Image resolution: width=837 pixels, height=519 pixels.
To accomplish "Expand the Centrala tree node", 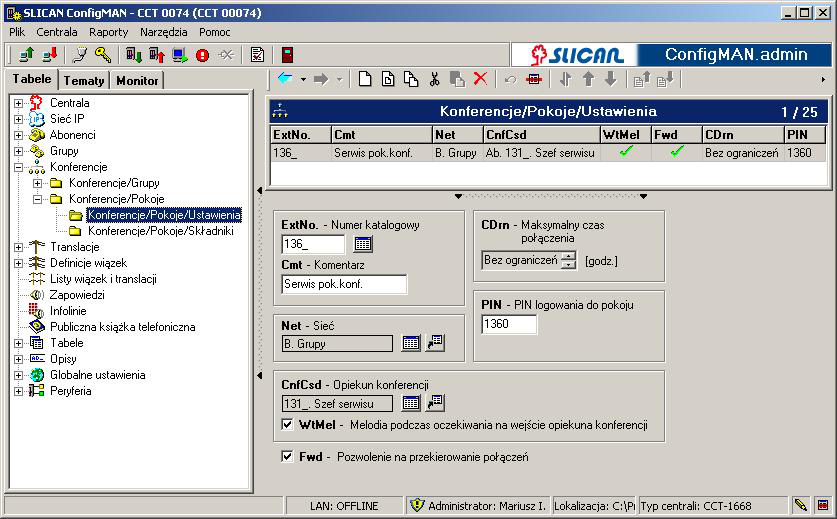I will tap(18, 103).
